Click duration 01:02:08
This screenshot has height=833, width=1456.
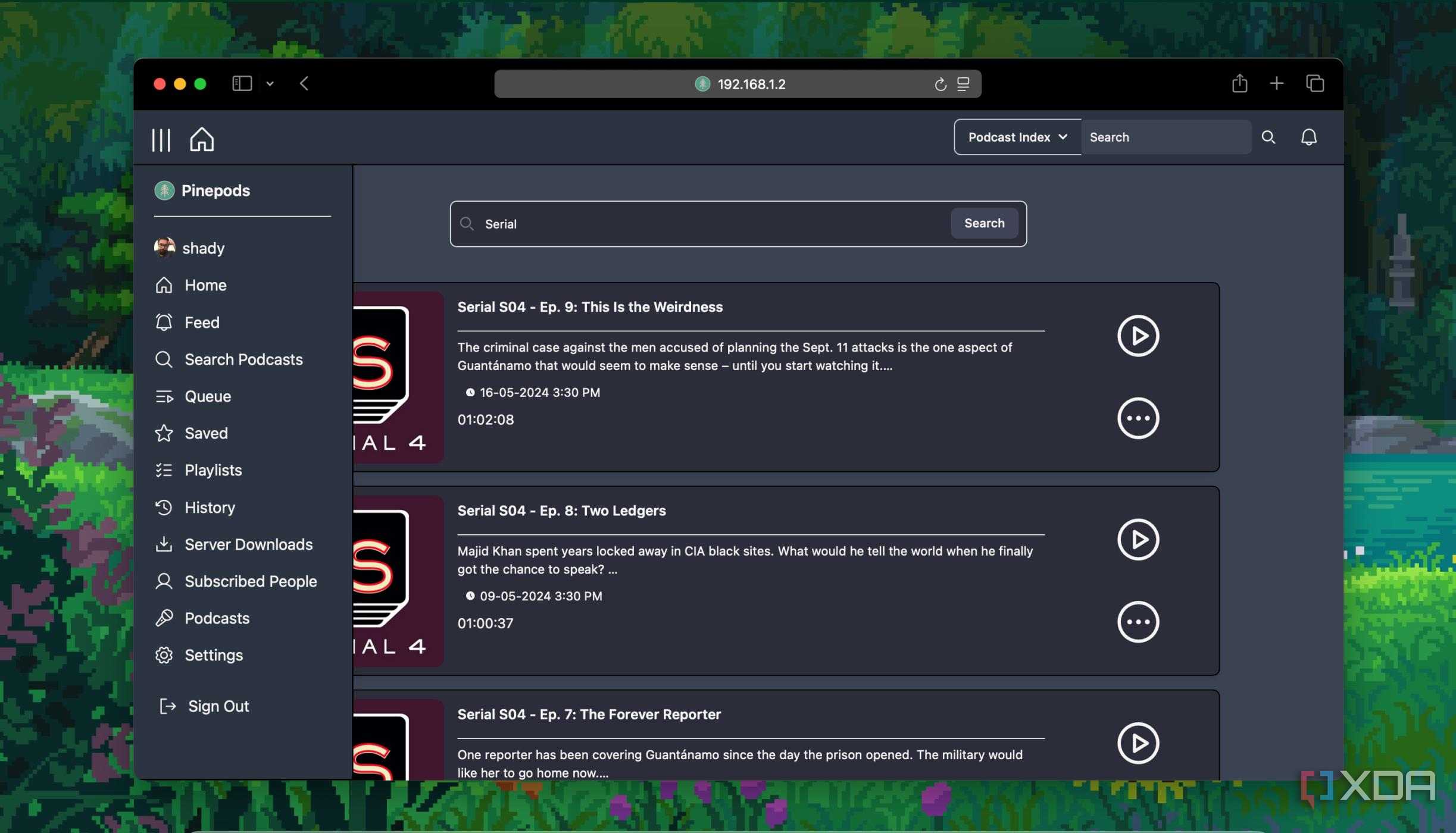pyautogui.click(x=485, y=419)
